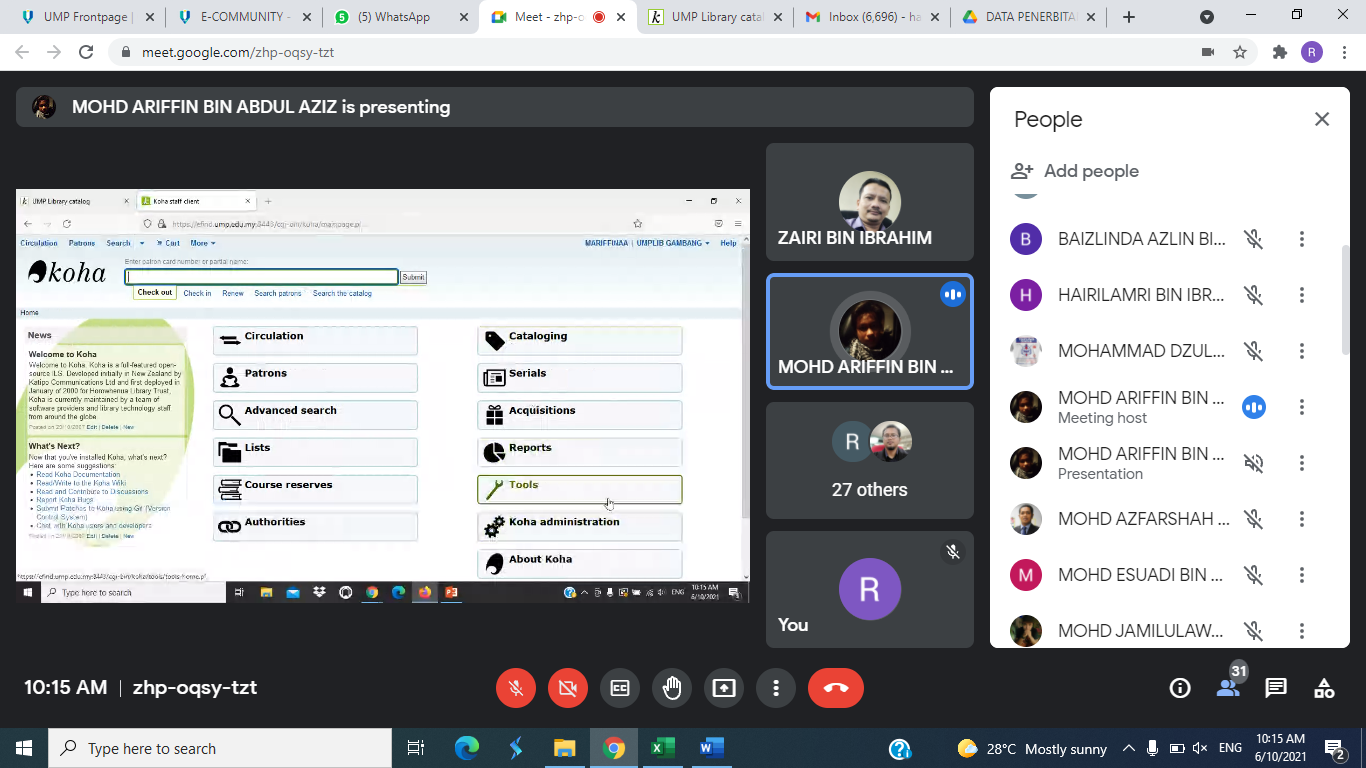Image resolution: width=1366 pixels, height=768 pixels.
Task: Open more options for MOHD AZFARSHAH
Action: pyautogui.click(x=1302, y=519)
